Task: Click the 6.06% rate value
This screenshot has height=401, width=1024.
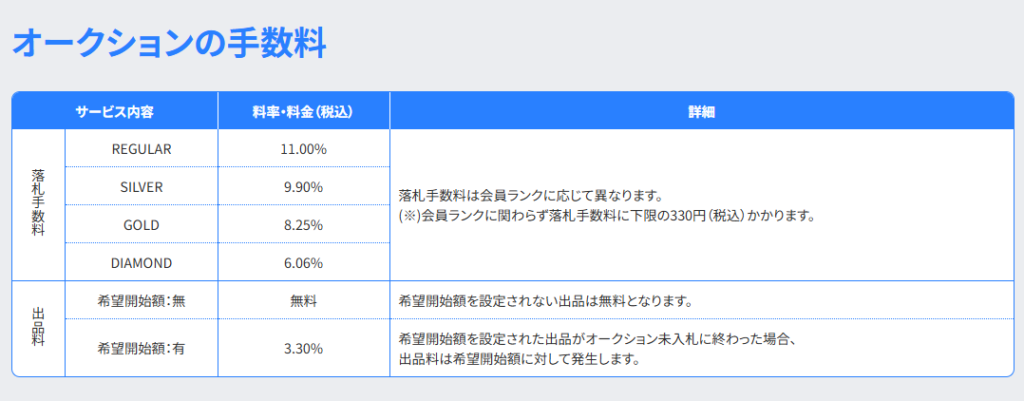Action: point(303,263)
